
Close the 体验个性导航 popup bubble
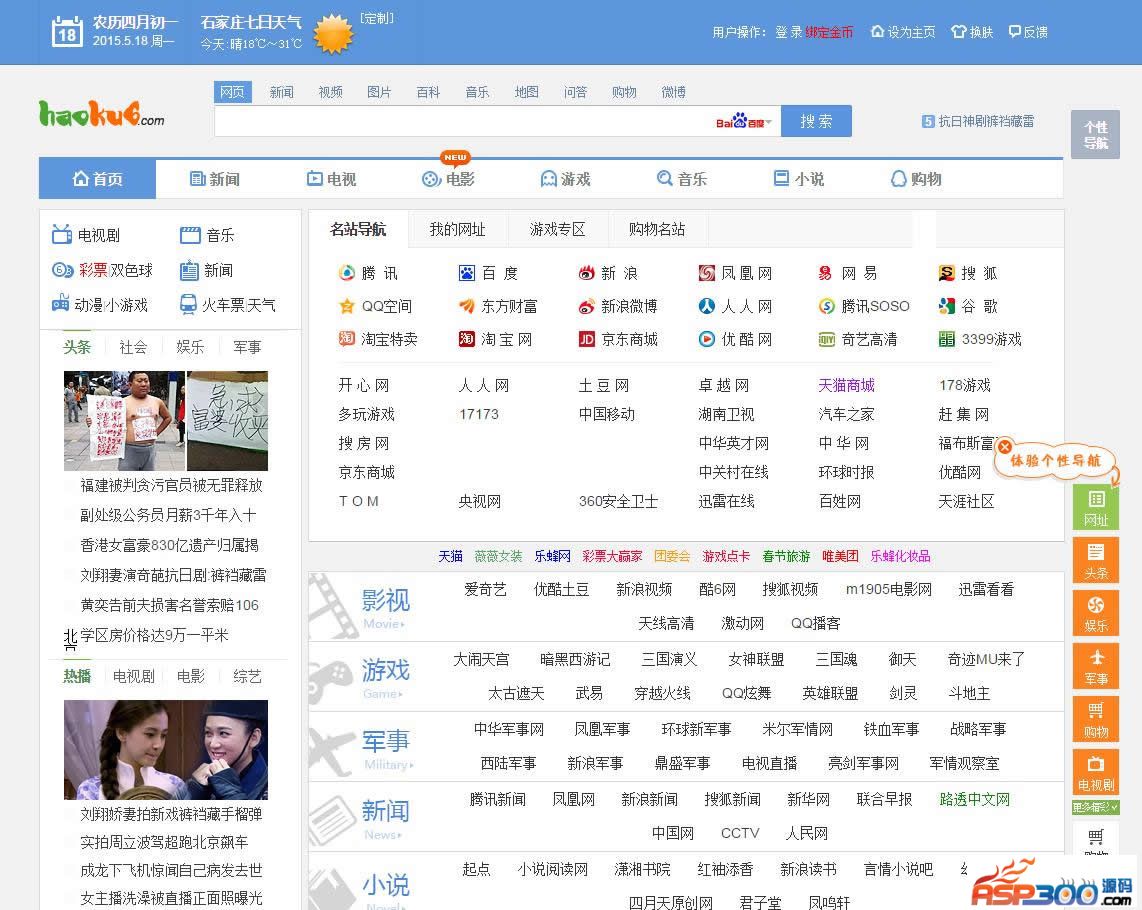pyautogui.click(x=1005, y=447)
